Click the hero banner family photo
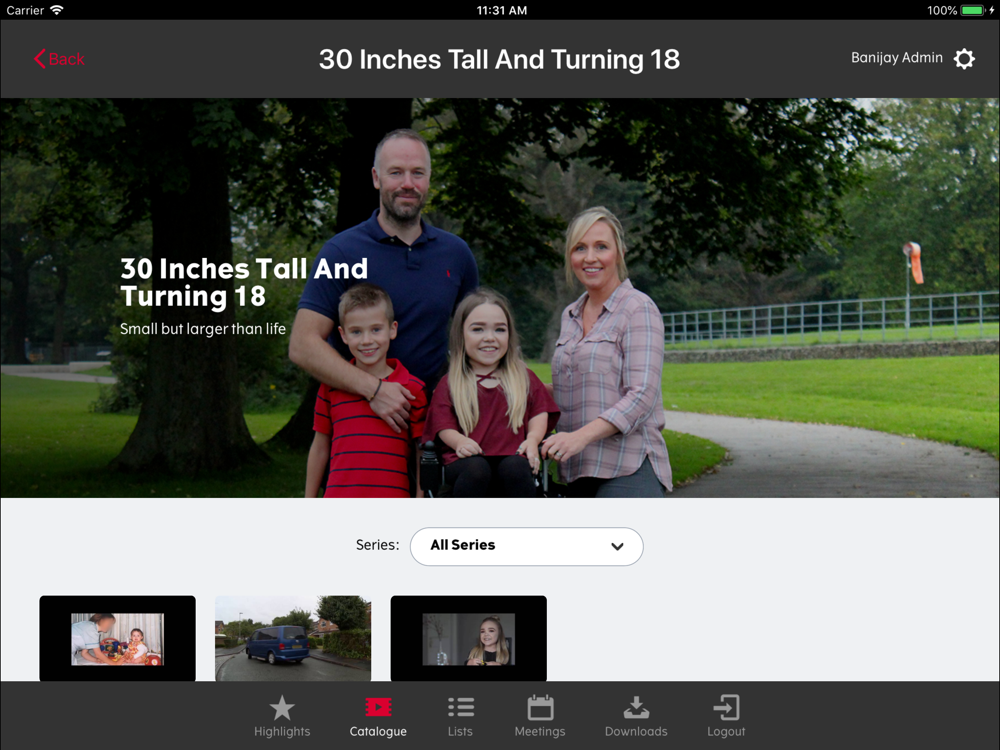This screenshot has height=750, width=1000. pyautogui.click(x=500, y=298)
